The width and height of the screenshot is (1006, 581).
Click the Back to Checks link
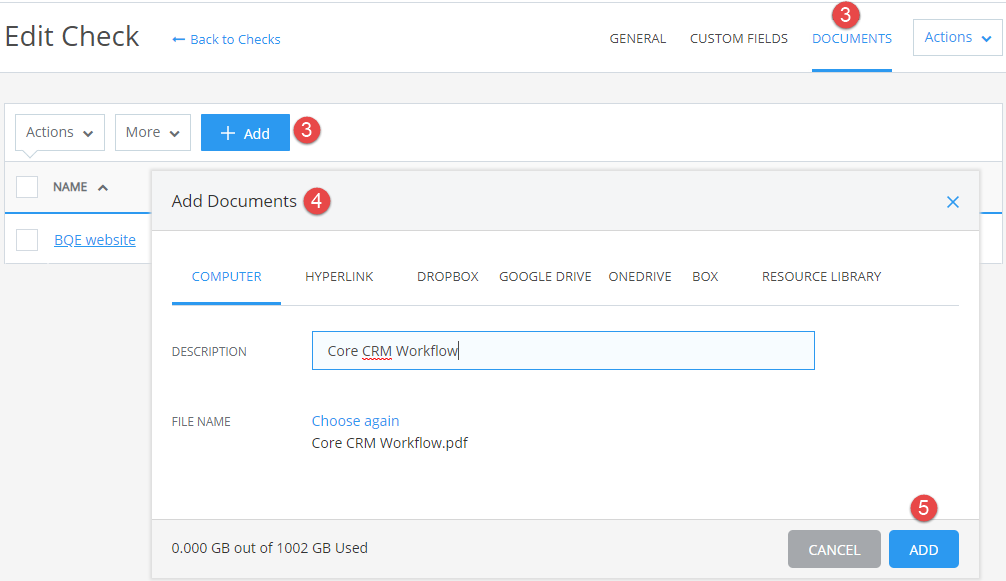pyautogui.click(x=226, y=39)
